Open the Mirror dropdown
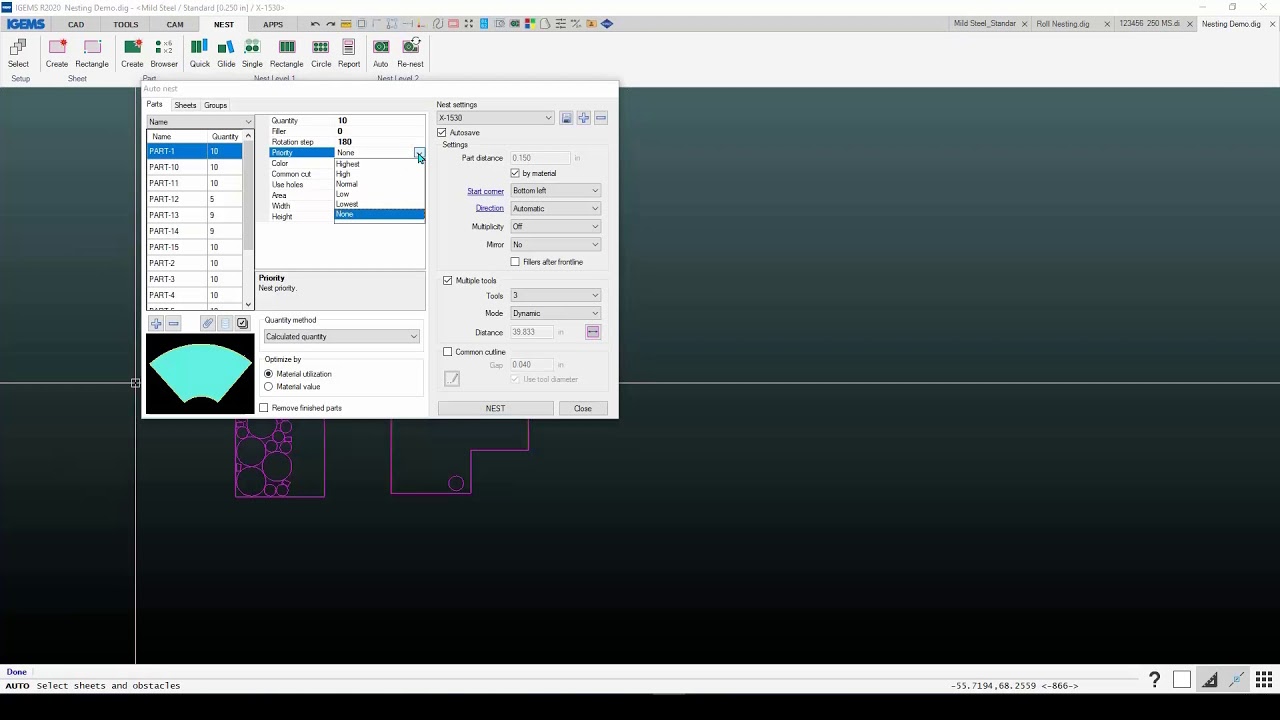This screenshot has height=720, width=1280. click(555, 245)
